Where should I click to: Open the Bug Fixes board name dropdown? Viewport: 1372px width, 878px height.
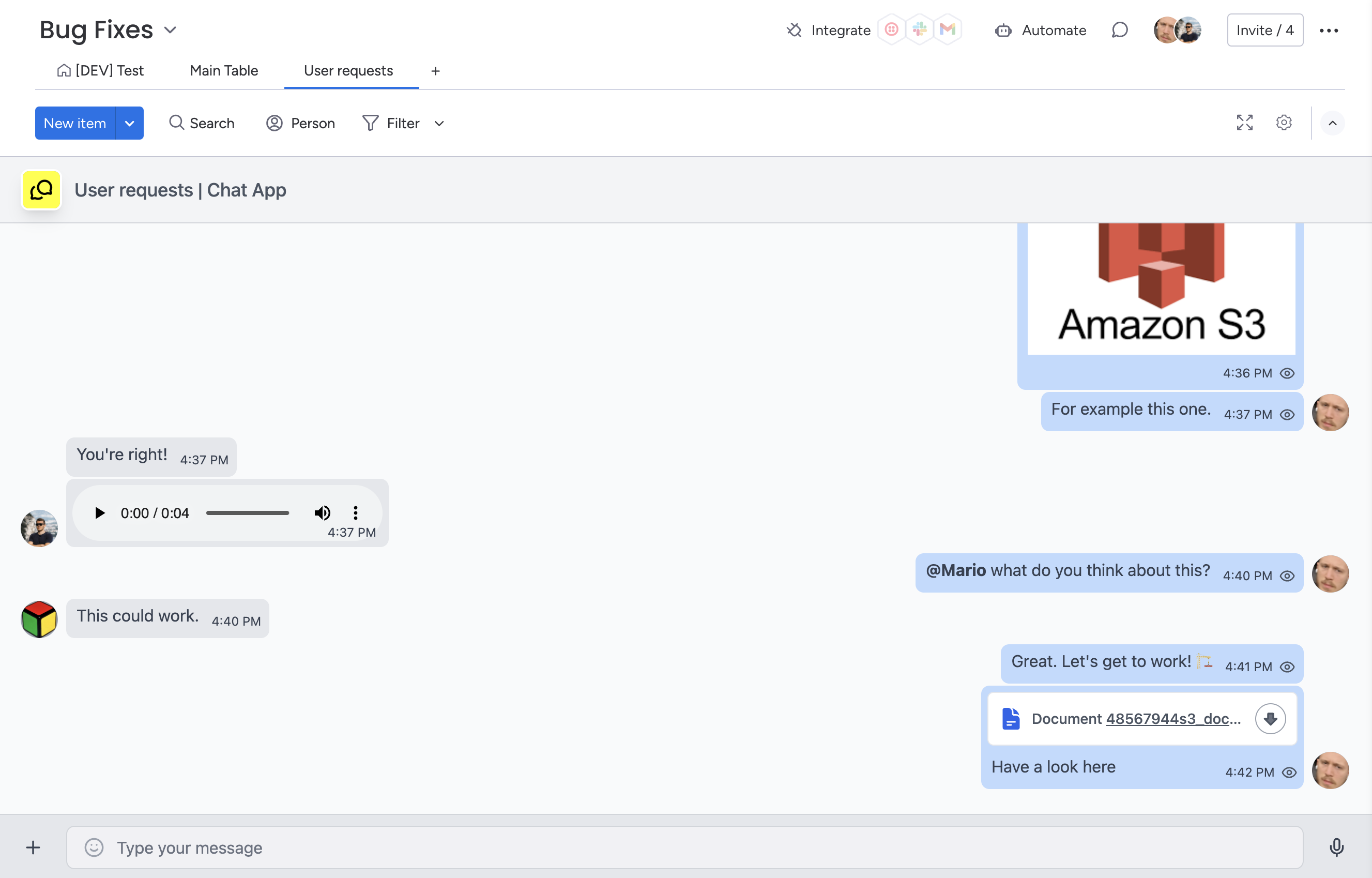(171, 30)
